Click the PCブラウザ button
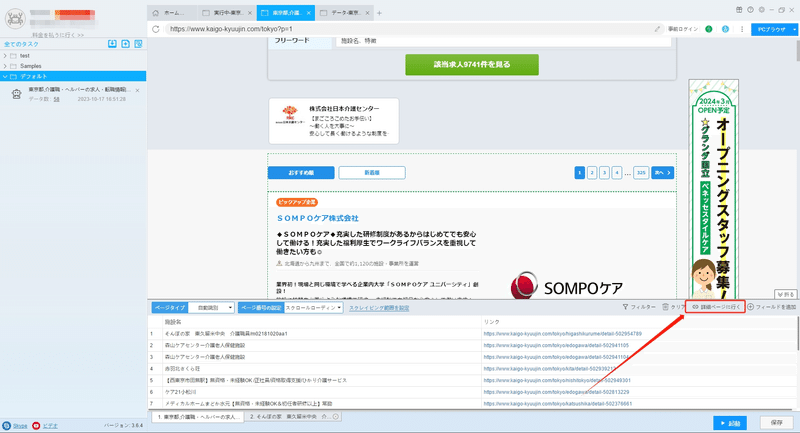Viewport: 800px width, 433px height. pos(771,30)
